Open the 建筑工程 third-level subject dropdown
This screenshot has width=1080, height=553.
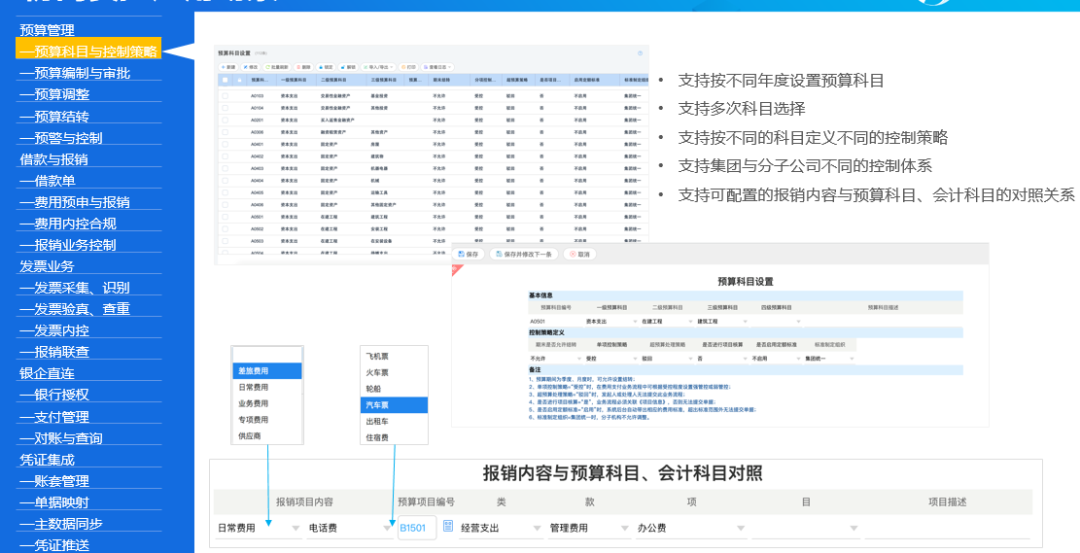723,322
